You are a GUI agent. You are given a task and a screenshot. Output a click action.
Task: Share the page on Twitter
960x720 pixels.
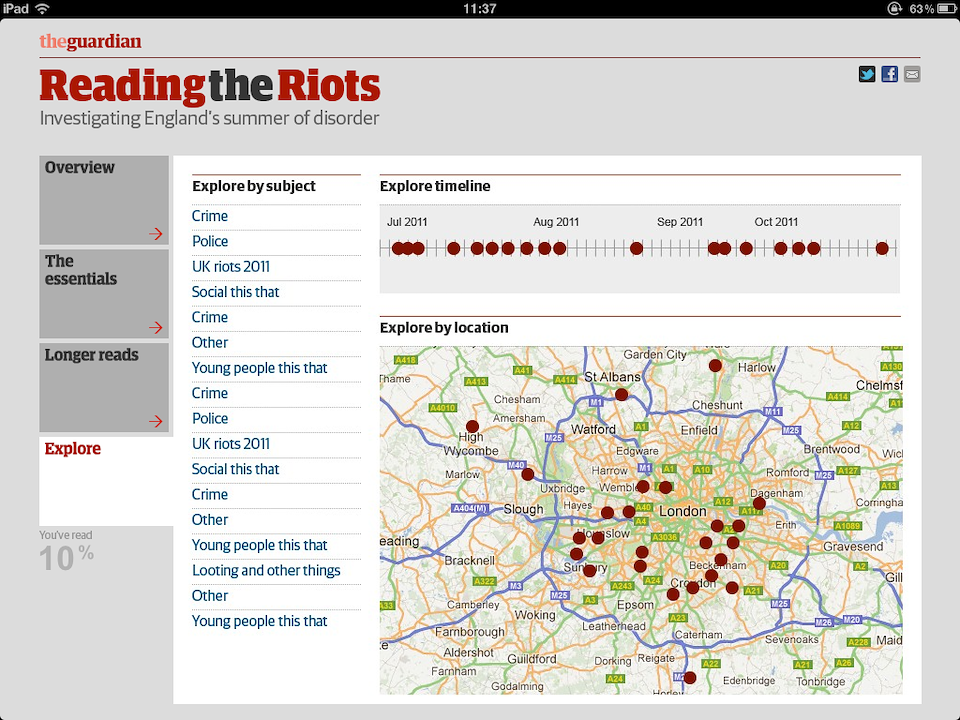point(866,74)
